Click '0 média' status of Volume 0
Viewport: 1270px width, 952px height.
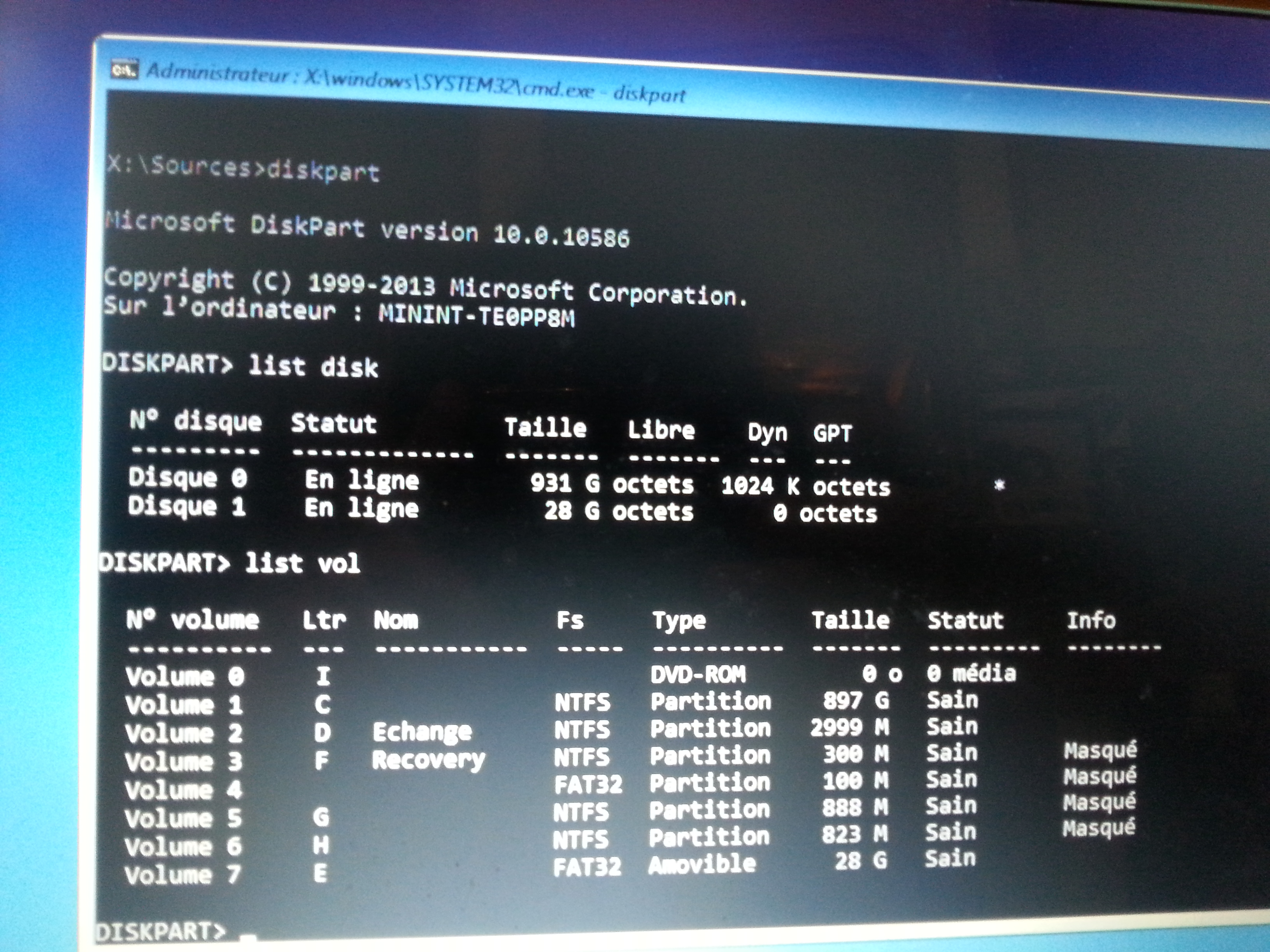pos(972,673)
